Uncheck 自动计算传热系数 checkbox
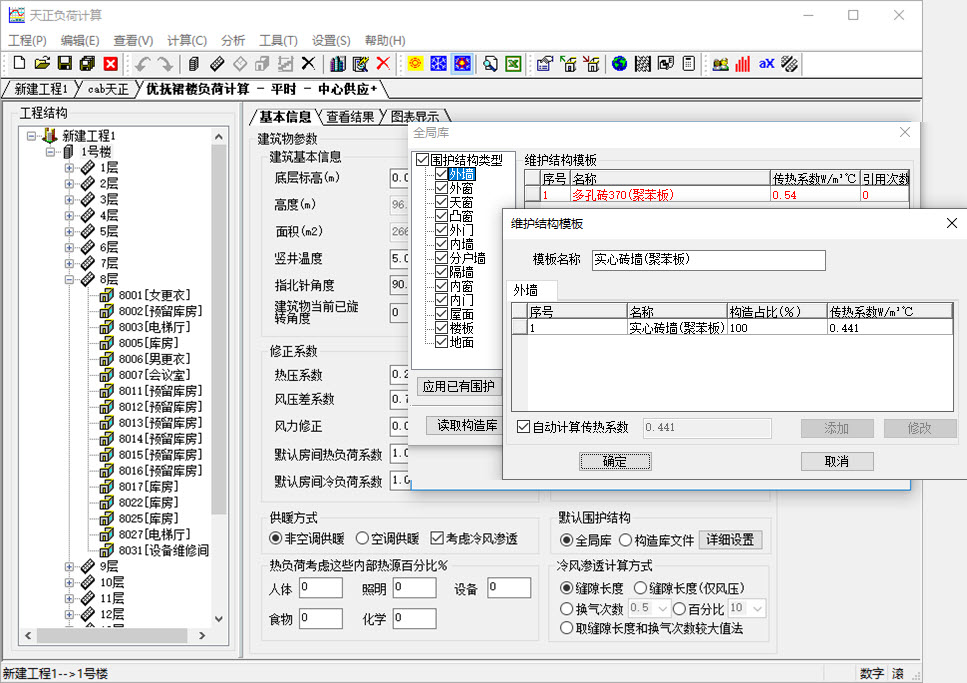The image size is (967, 683). click(524, 427)
